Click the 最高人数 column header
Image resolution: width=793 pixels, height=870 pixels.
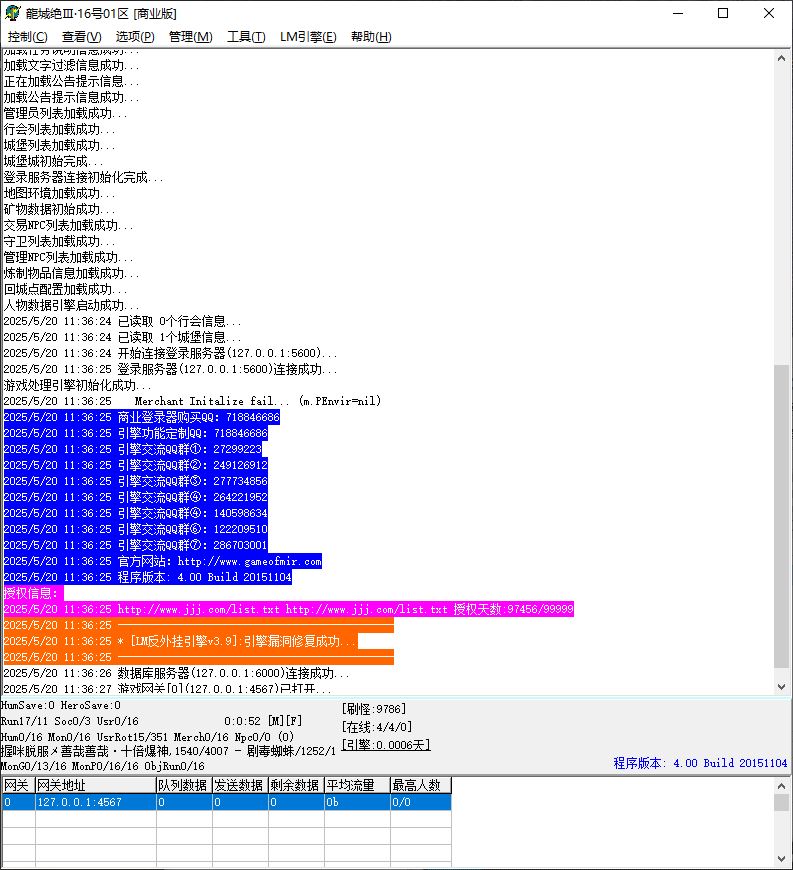tap(421, 785)
